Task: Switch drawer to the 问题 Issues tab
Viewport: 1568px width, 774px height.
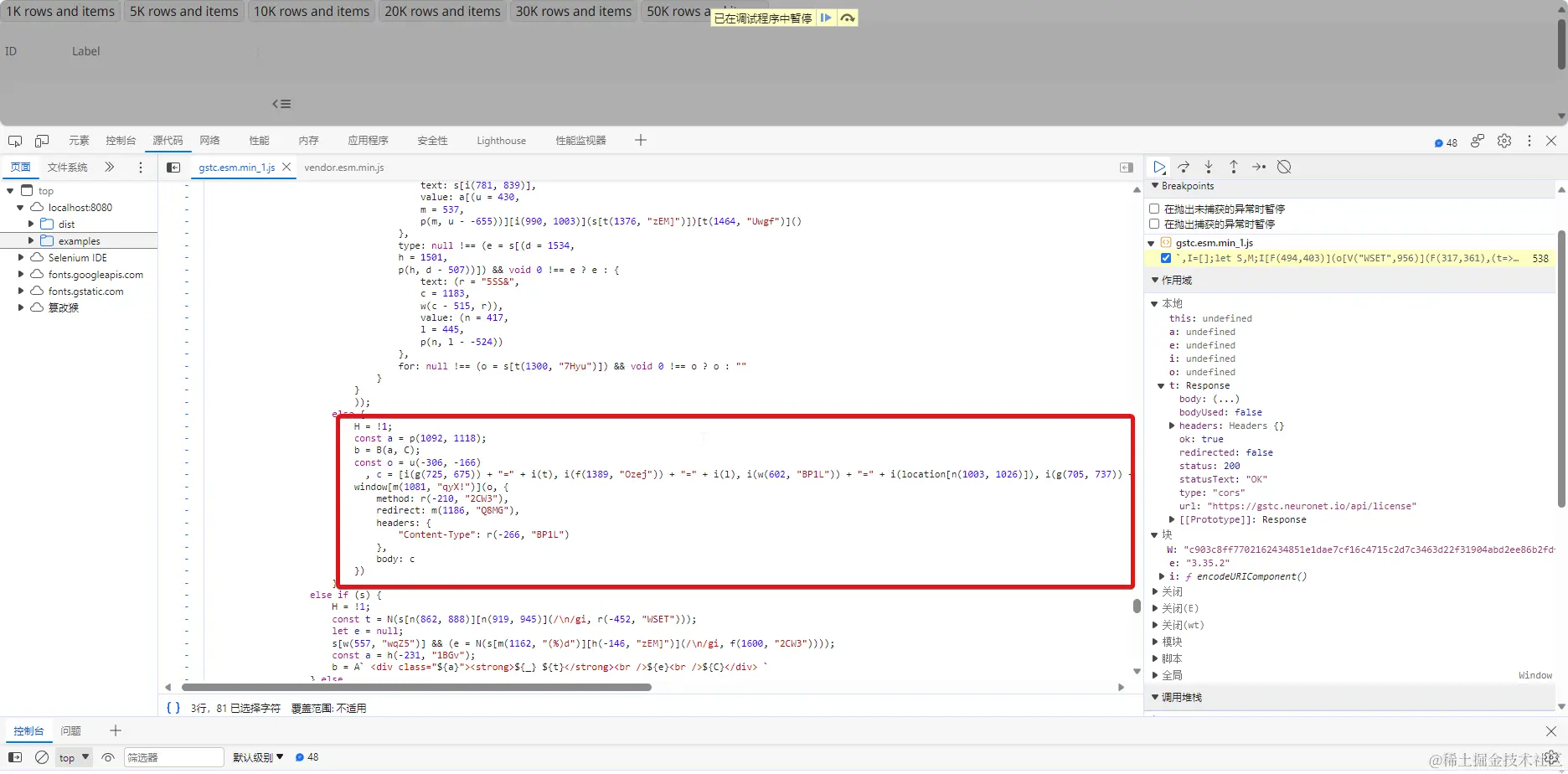Action: (x=71, y=731)
